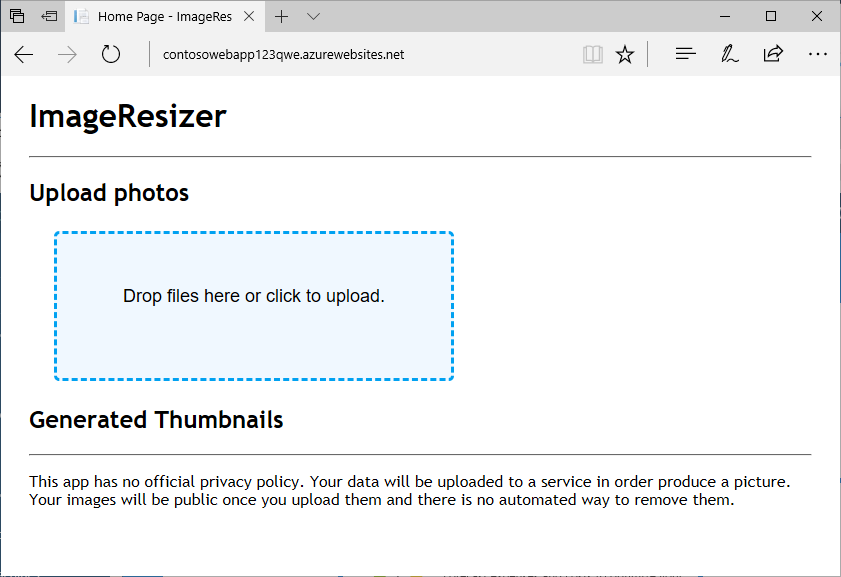841x577 pixels.
Task: Refresh the ImageResizer page
Action: pos(110,54)
